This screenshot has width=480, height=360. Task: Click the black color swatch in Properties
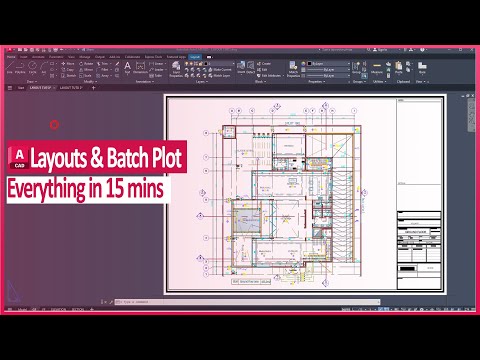pyautogui.click(x=310, y=63)
